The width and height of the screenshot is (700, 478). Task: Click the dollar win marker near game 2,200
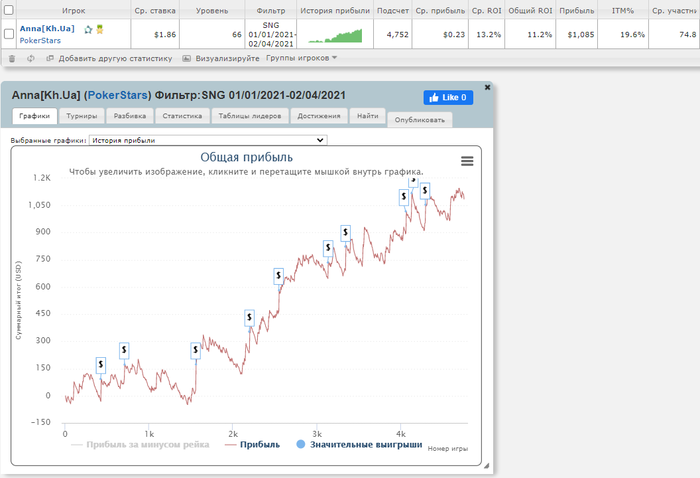[250, 318]
